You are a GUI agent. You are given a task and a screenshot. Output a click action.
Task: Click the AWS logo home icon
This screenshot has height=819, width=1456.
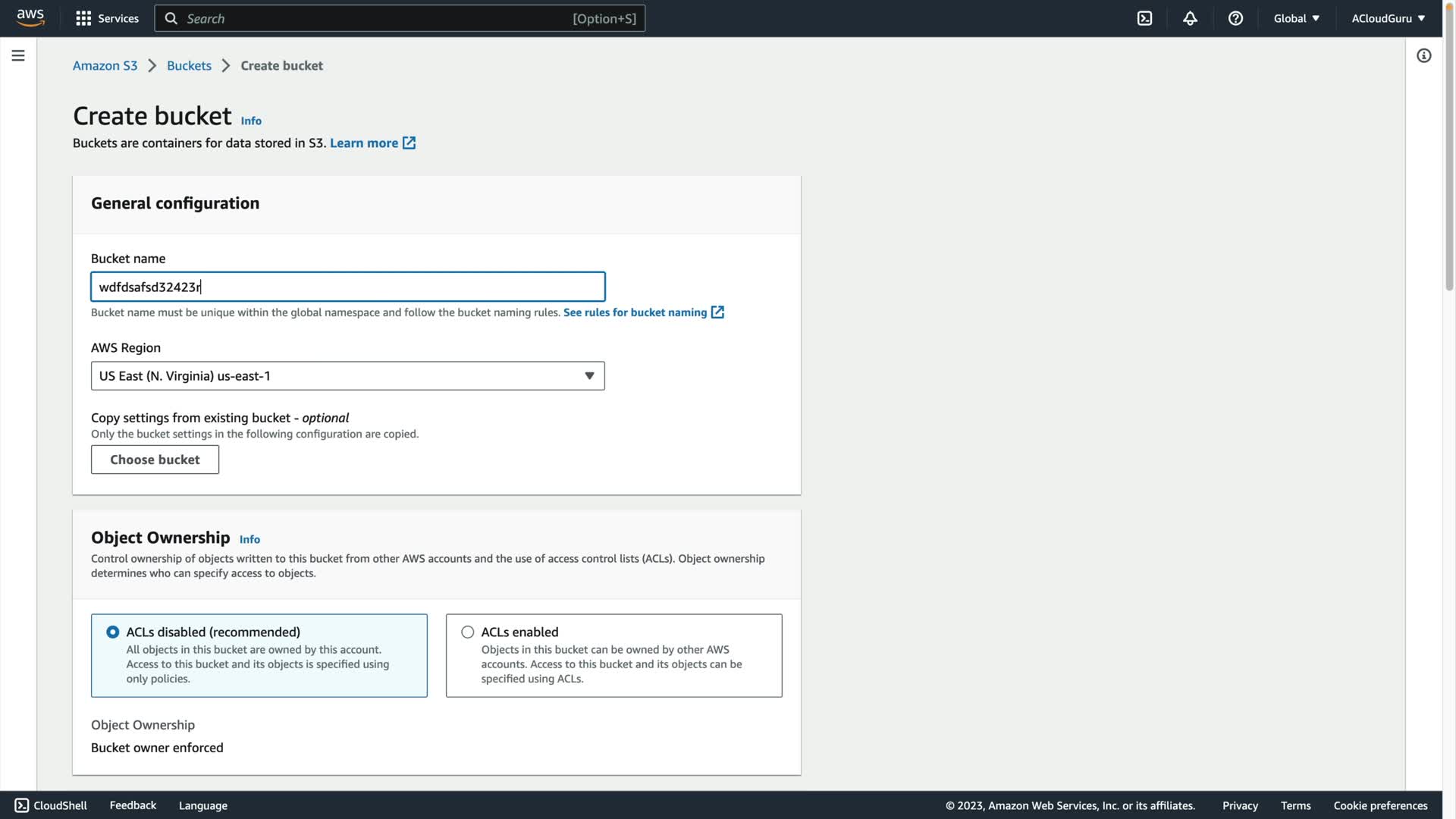pyautogui.click(x=30, y=18)
